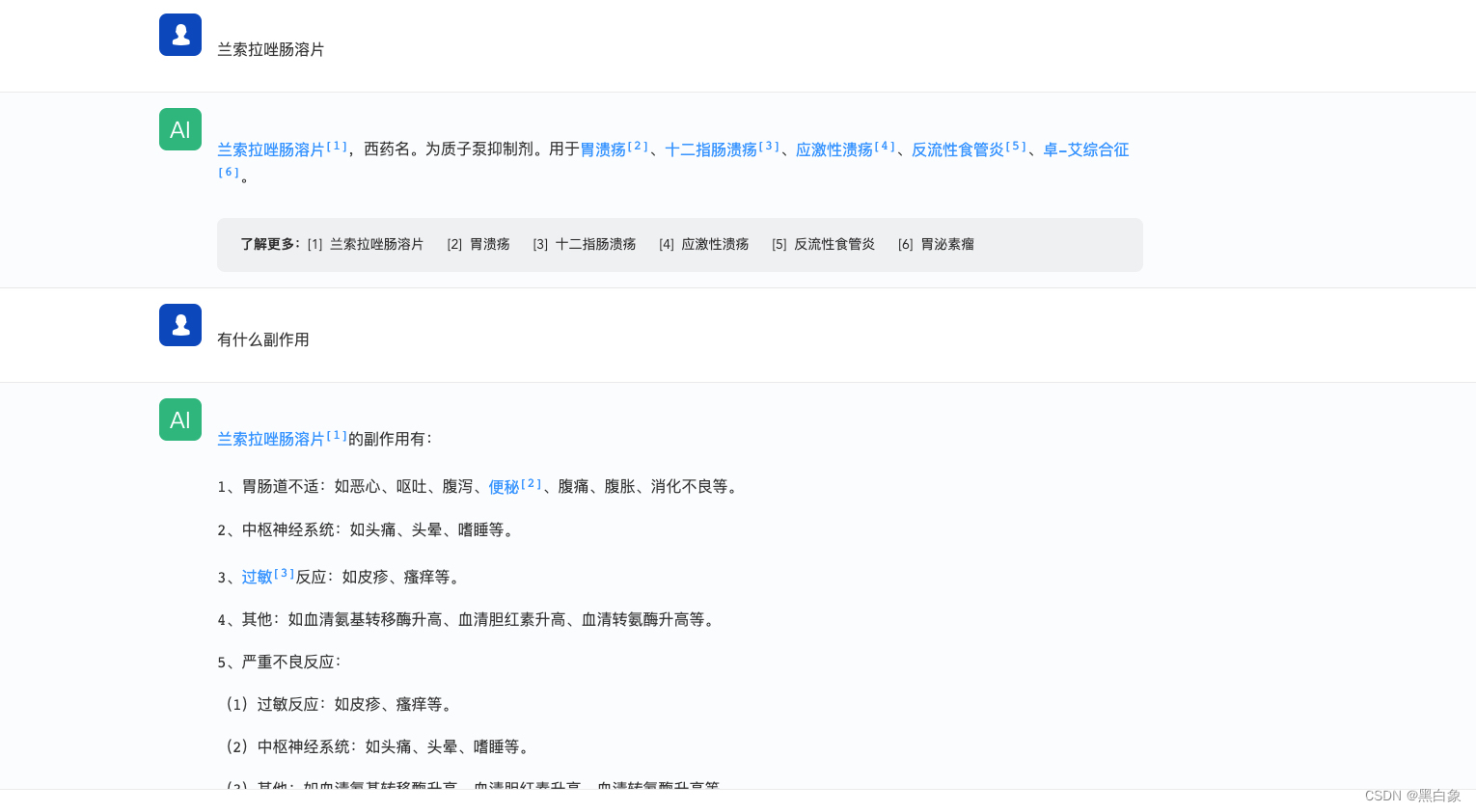Open reference [6] 胃泌素瘤 in 了解更多
The width and height of the screenshot is (1476, 812).
click(x=936, y=244)
